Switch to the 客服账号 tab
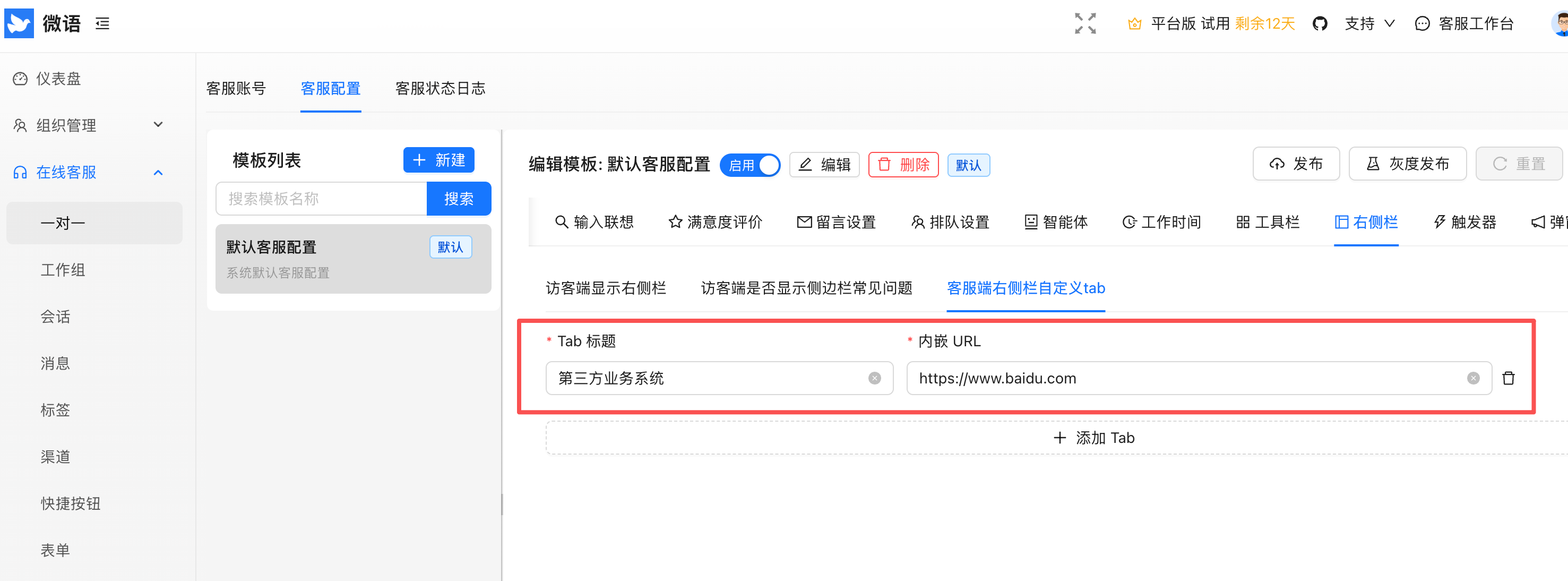The height and width of the screenshot is (581, 1568). [x=236, y=88]
